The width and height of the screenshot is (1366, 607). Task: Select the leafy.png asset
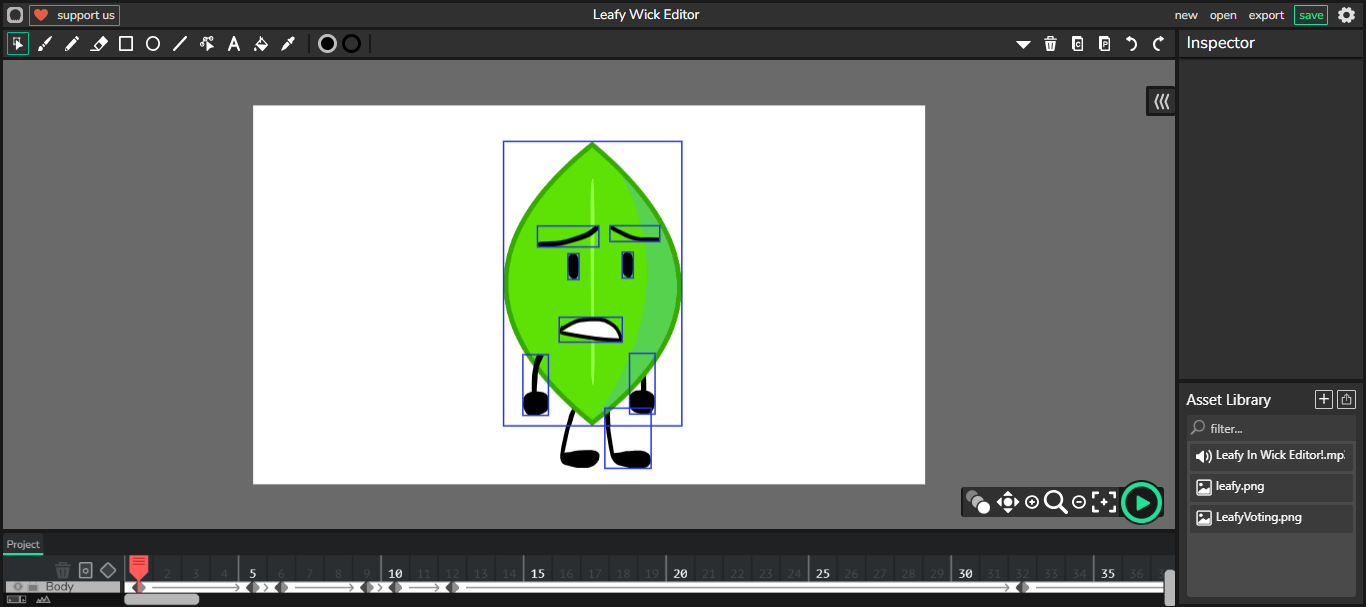(1271, 487)
